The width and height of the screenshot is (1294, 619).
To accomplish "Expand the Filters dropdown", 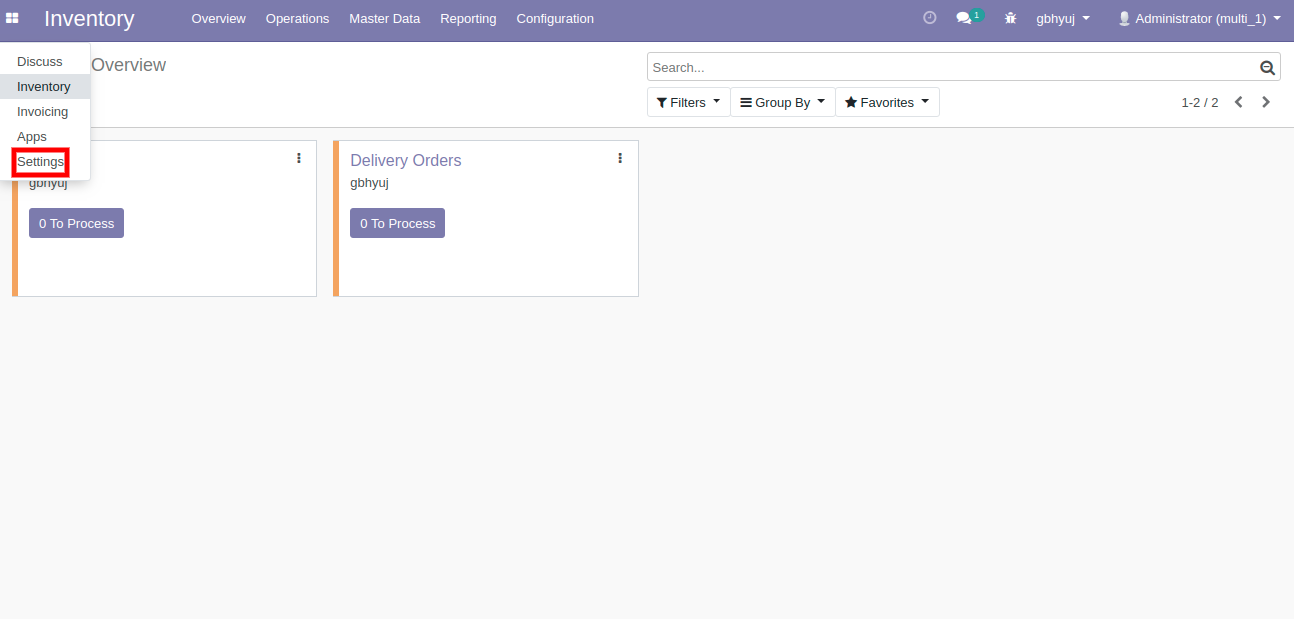I will pos(688,102).
